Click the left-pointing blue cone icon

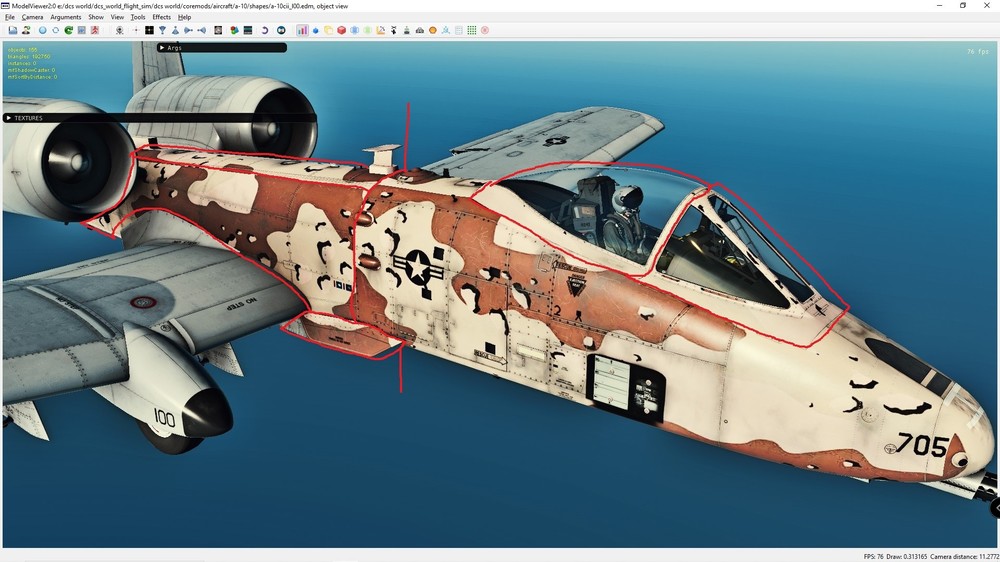click(202, 30)
